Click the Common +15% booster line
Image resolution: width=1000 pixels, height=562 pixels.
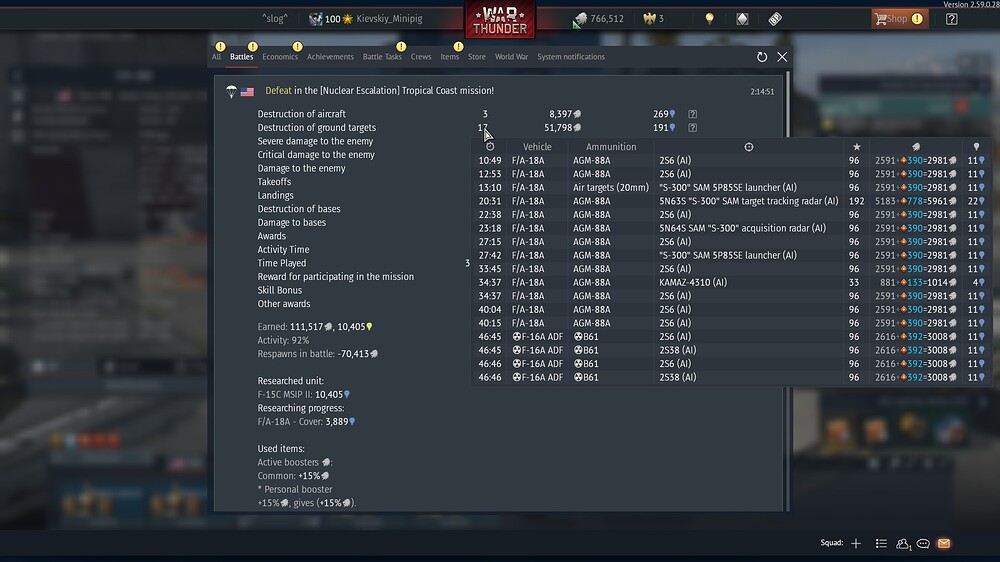(x=293, y=476)
